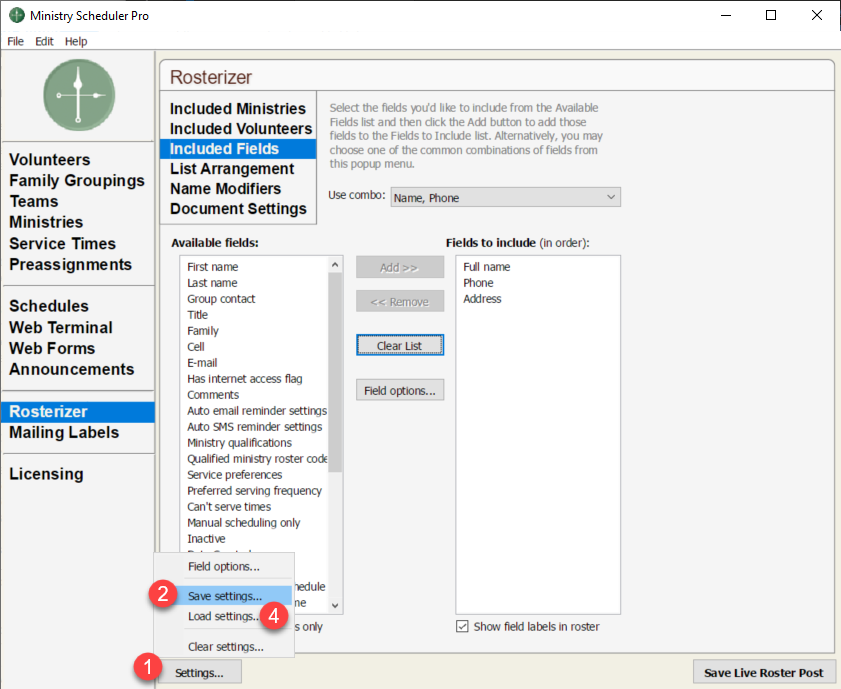Select Clear settings... in popup menu
The width and height of the screenshot is (841, 689).
225,647
